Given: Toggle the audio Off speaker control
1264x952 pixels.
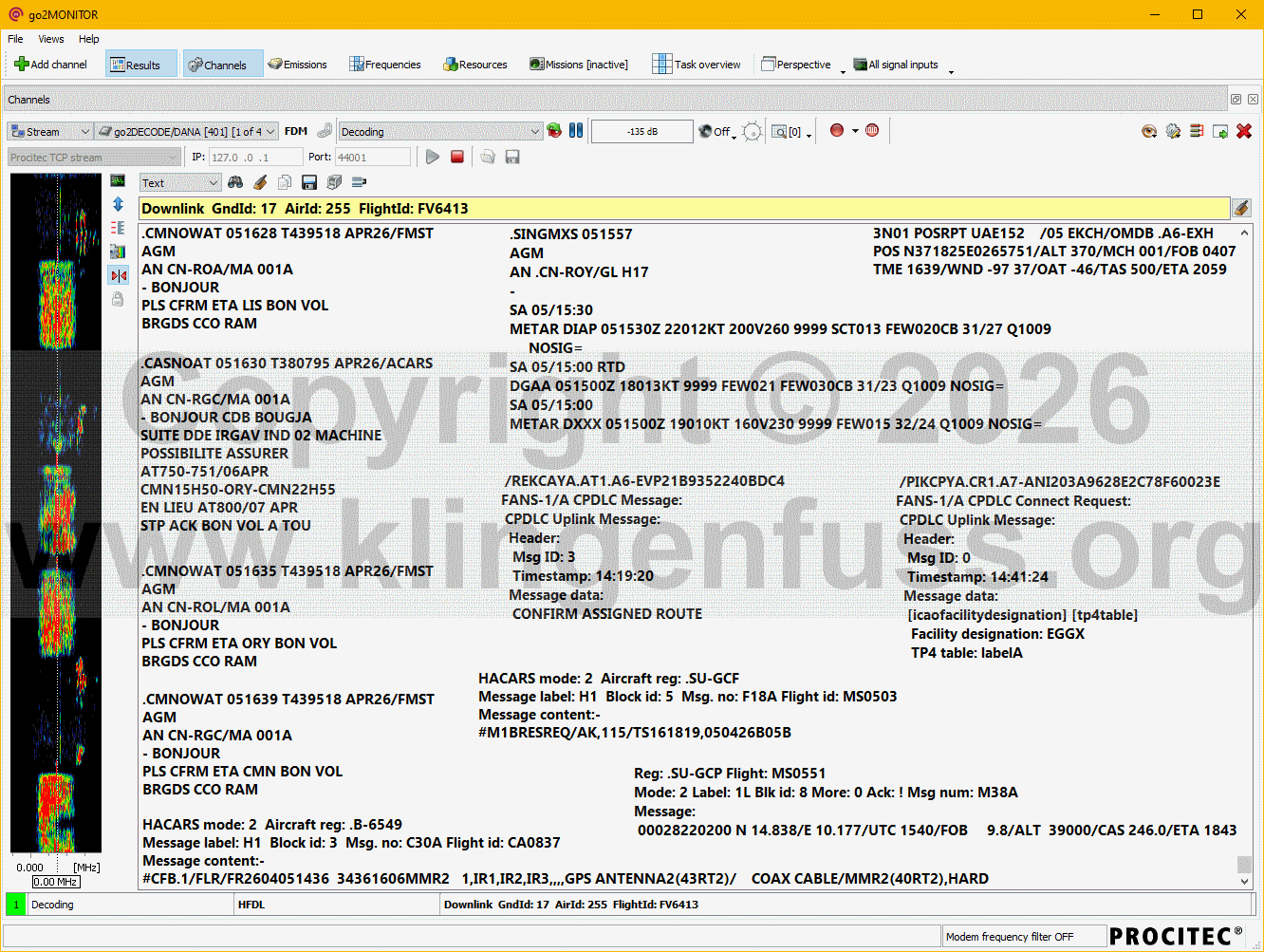Looking at the screenshot, I should pos(716,132).
